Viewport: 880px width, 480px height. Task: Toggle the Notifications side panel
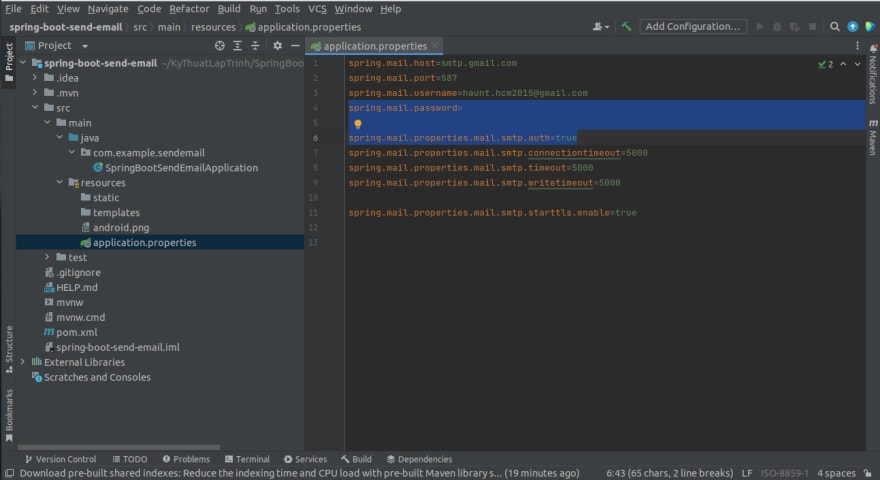[x=873, y=74]
